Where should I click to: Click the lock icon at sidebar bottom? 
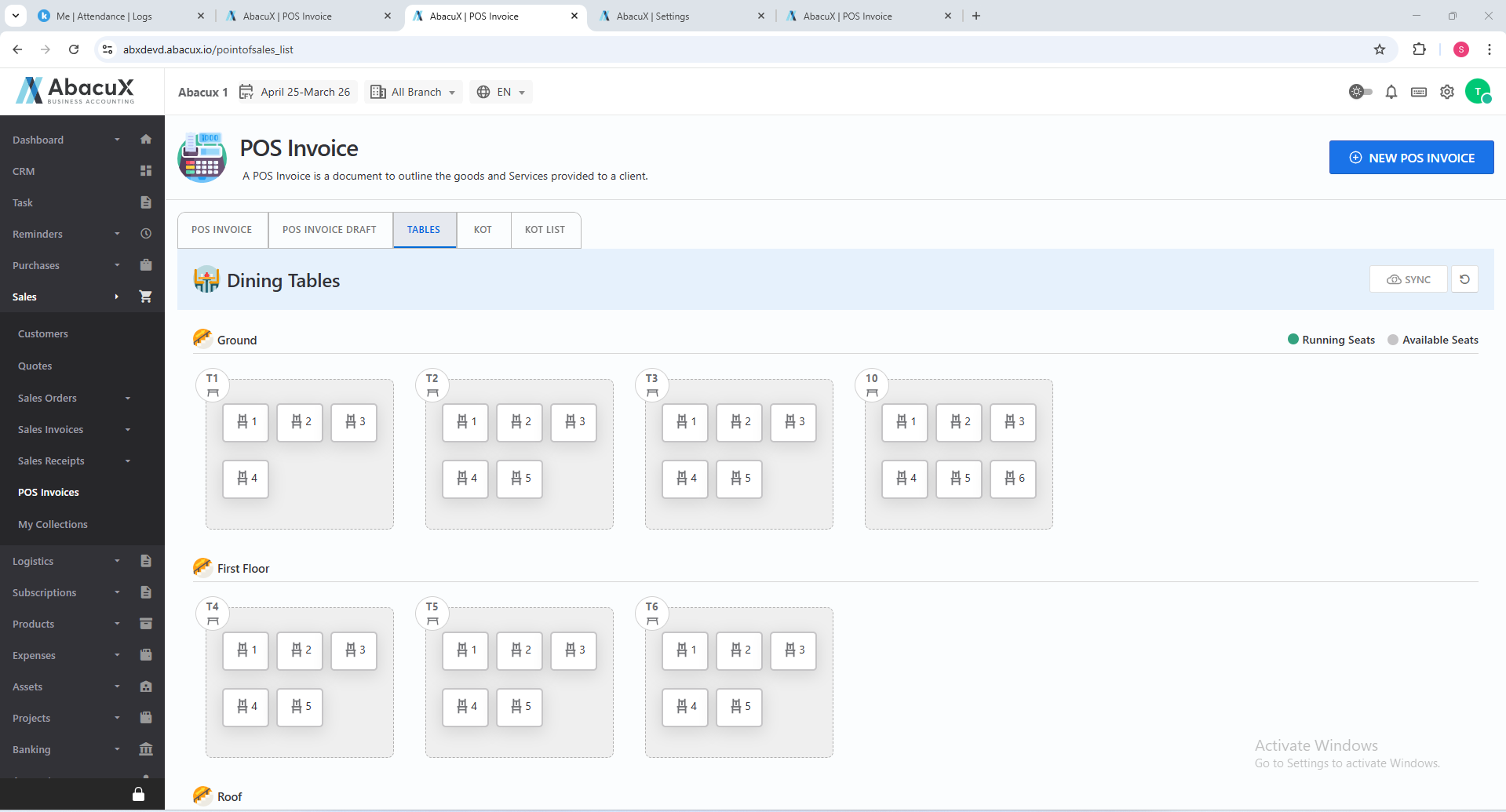pos(138,794)
